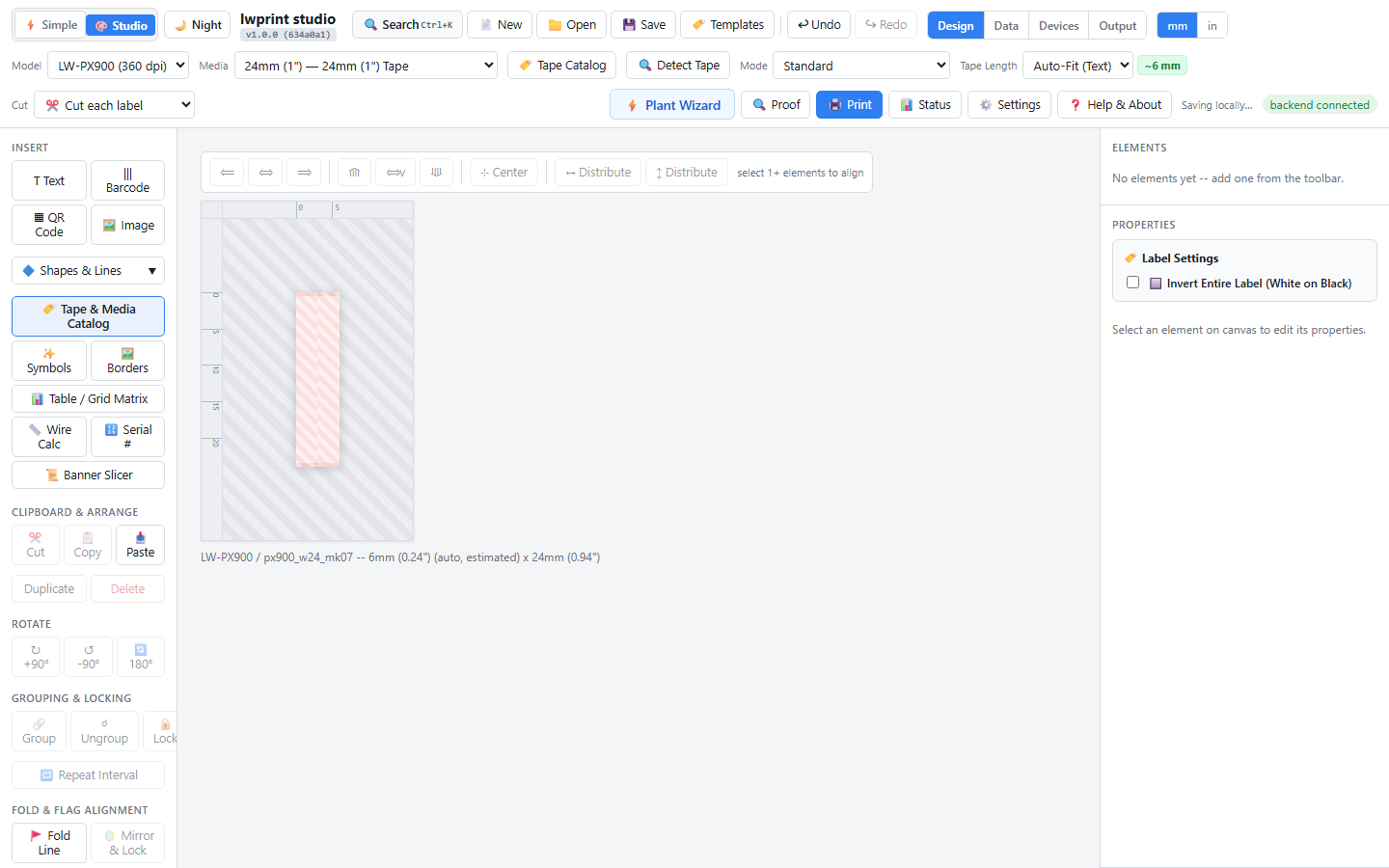
Task: Toggle Night theme
Action: 197,25
